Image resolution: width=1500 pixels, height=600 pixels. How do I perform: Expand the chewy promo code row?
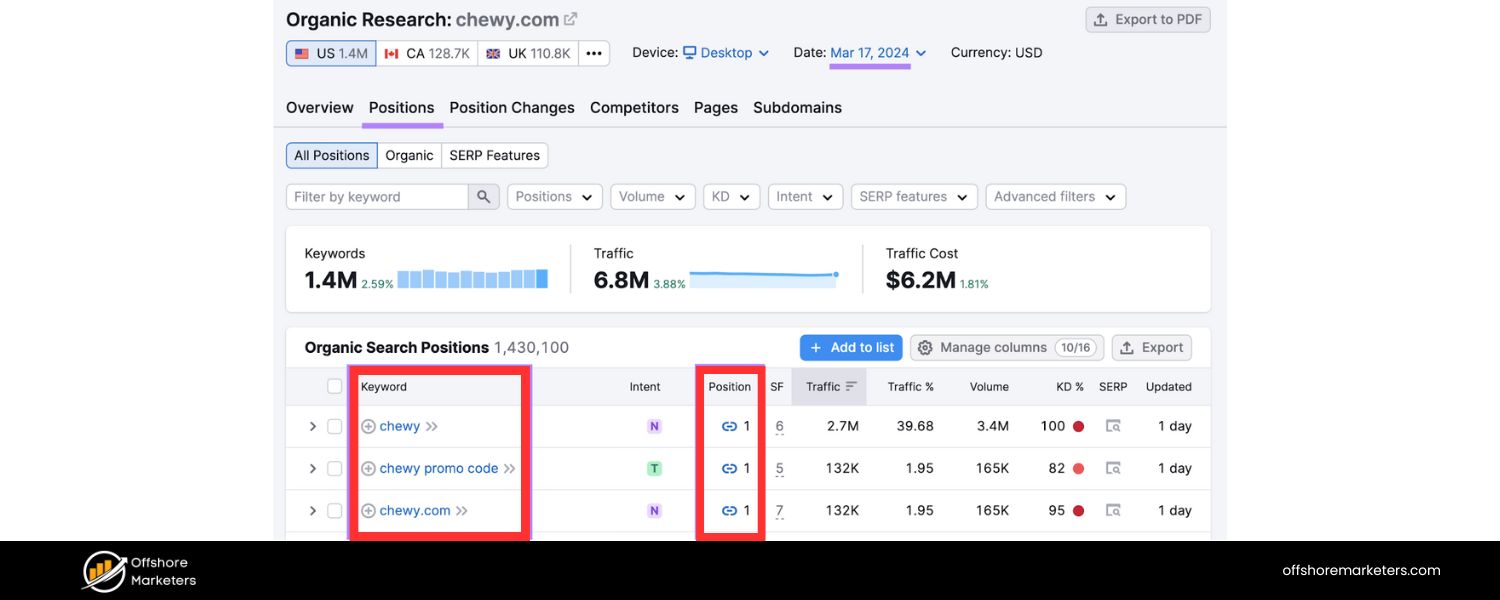pyautogui.click(x=312, y=468)
